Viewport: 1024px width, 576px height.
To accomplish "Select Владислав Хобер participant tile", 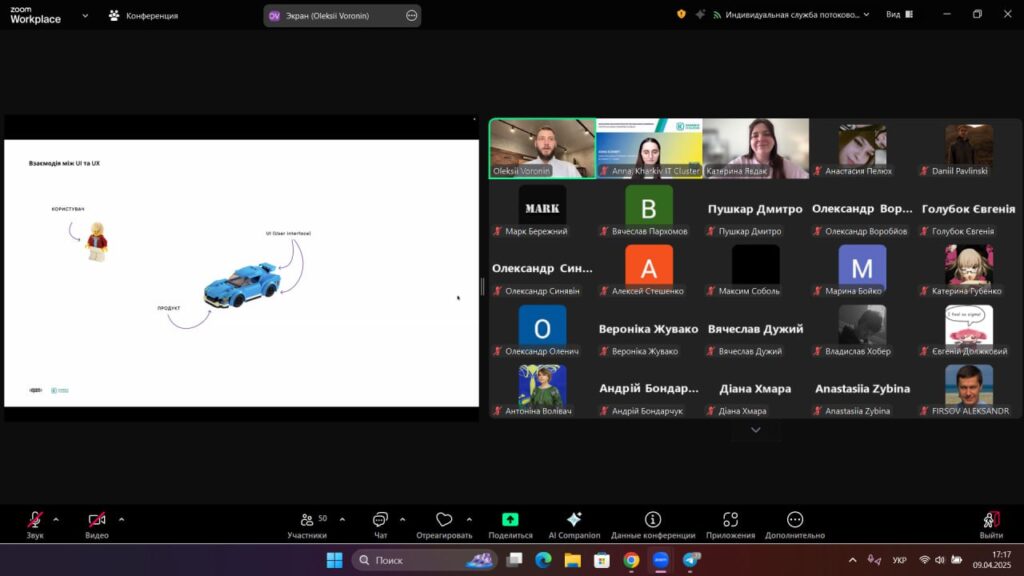I will 862,329.
